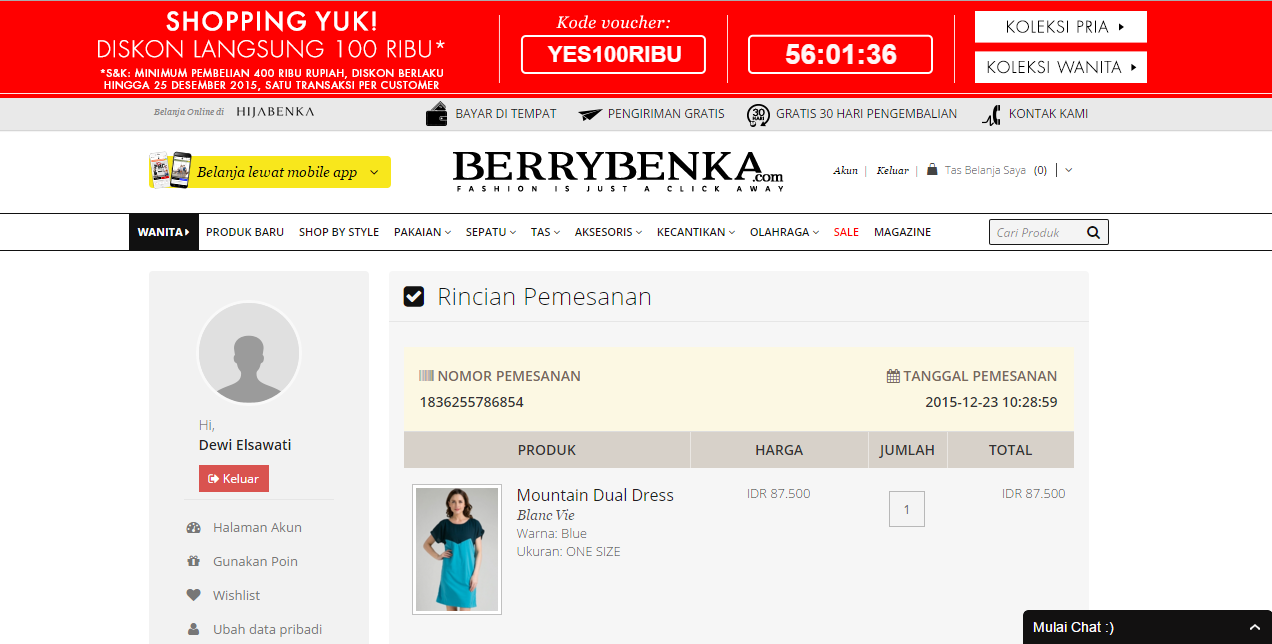1272x644 pixels.
Task: Click the Blanc Vie brand name
Action: pos(545,516)
